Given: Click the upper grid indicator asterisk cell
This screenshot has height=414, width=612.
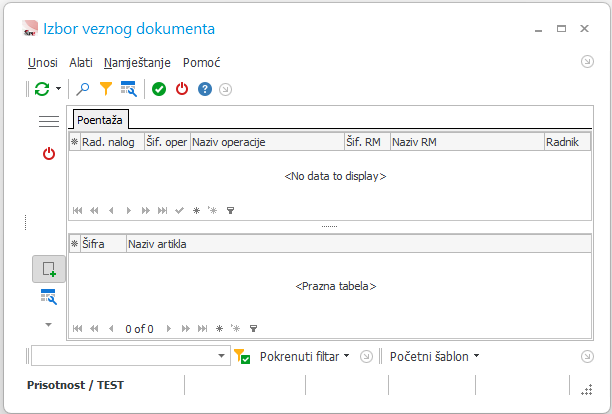Looking at the screenshot, I should click(75, 142).
